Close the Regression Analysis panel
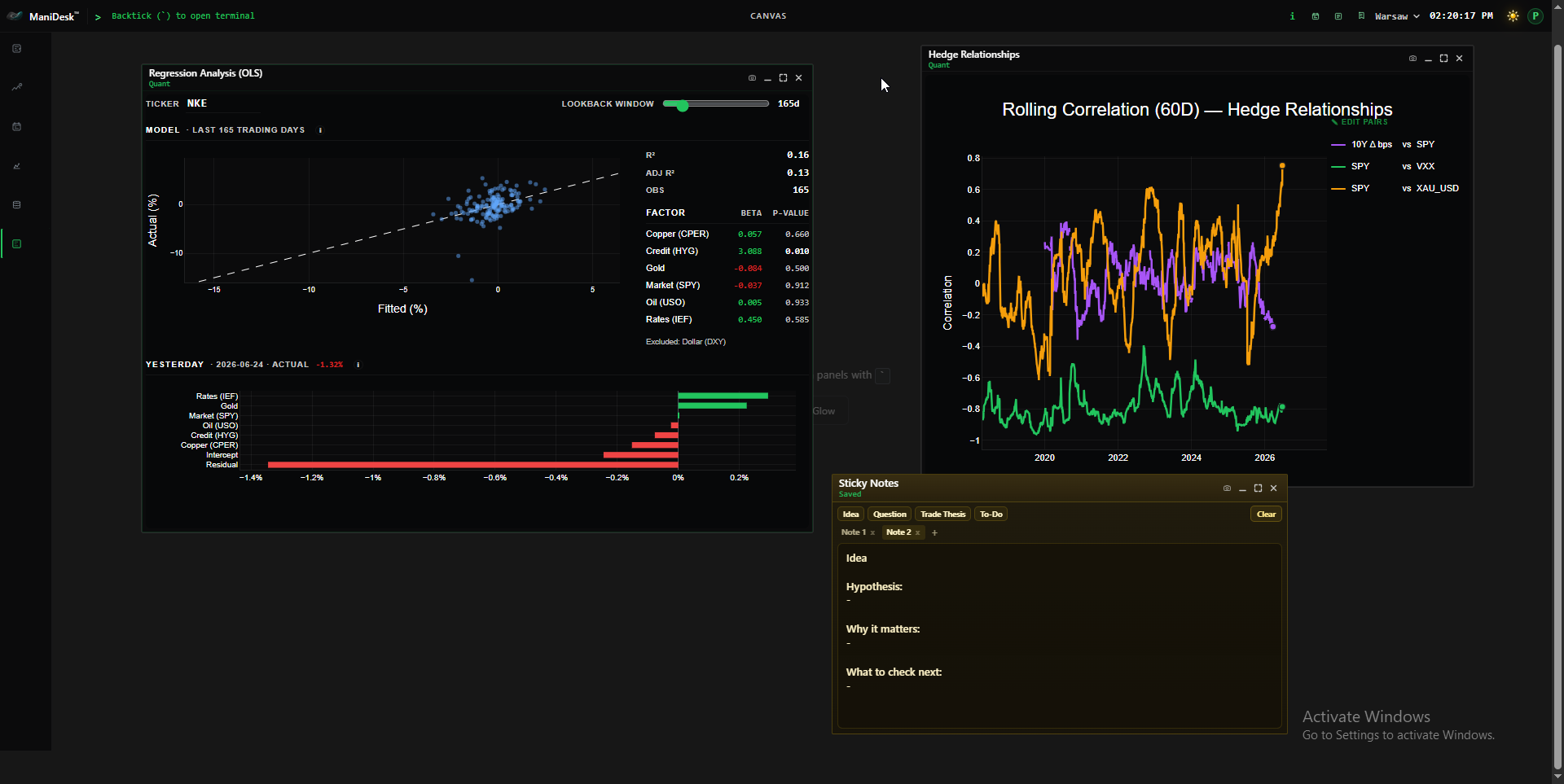 [798, 78]
